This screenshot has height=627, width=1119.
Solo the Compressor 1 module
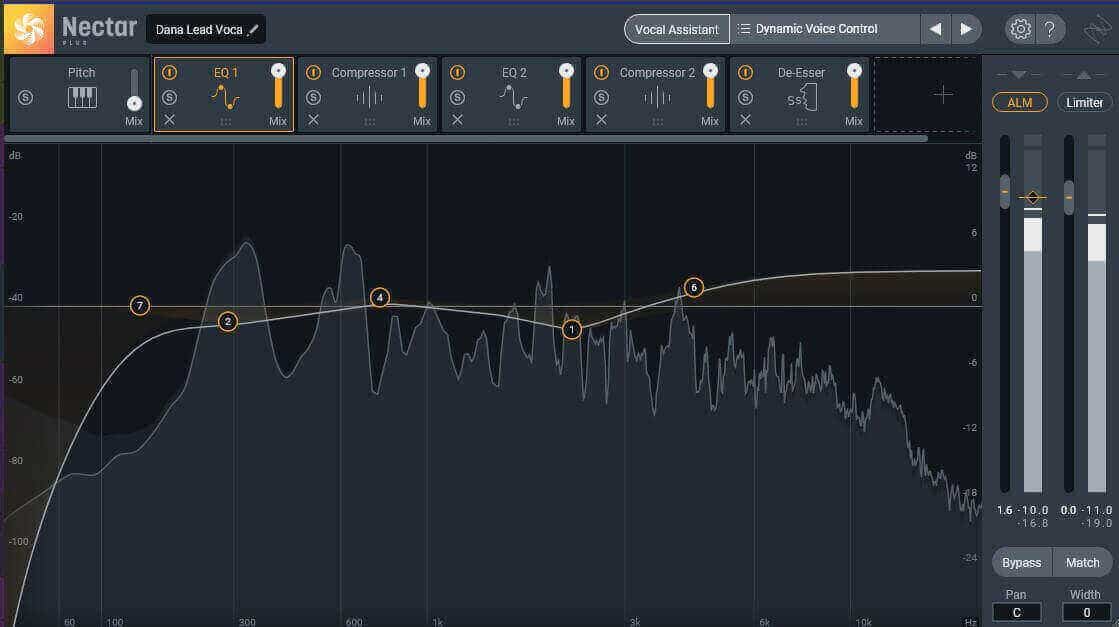(x=313, y=97)
